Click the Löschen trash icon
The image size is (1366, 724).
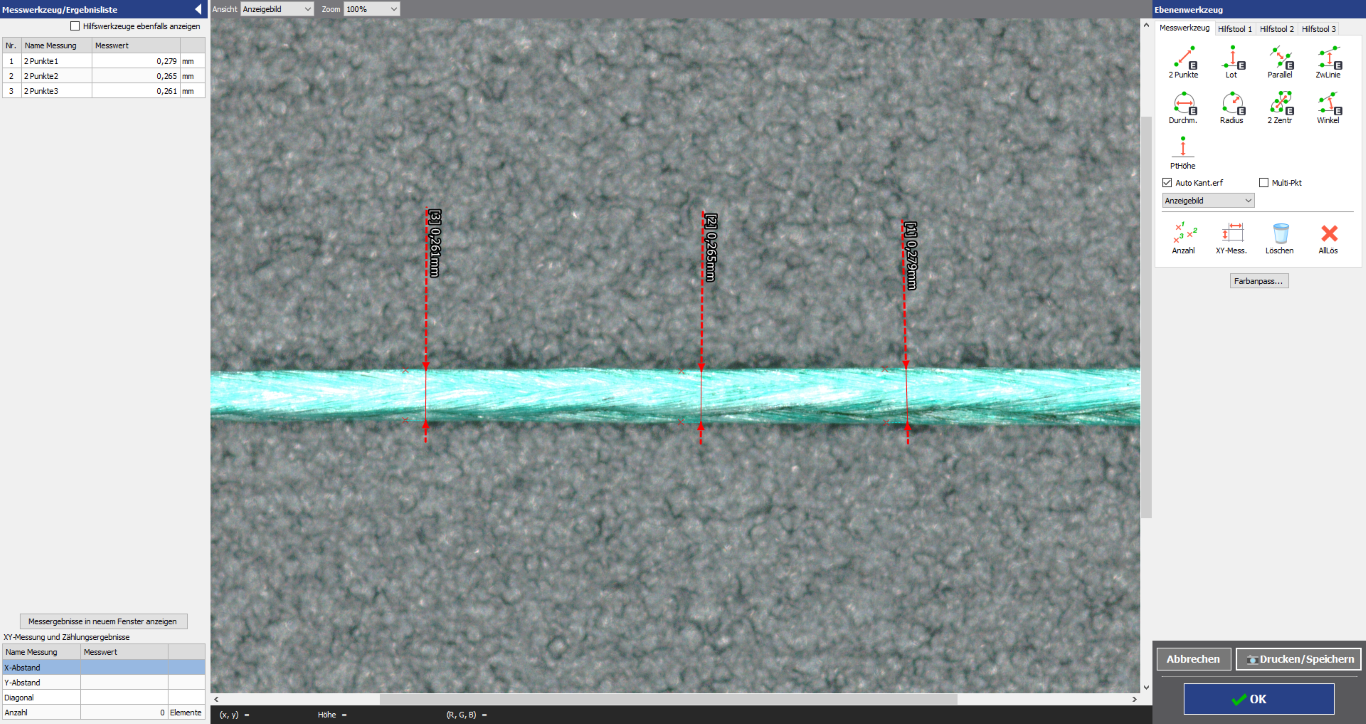click(x=1280, y=234)
